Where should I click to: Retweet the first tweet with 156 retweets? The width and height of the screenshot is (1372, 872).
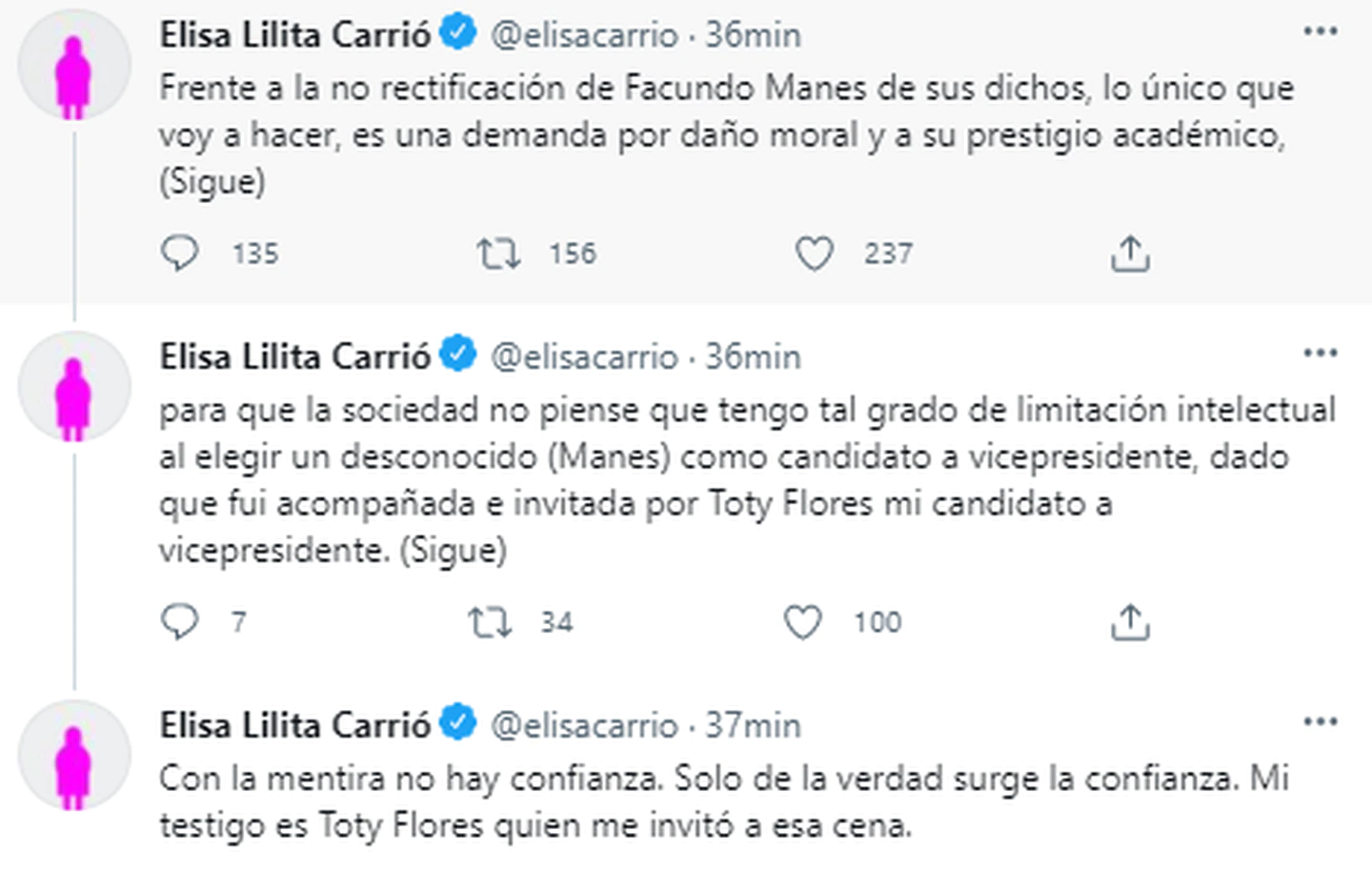point(498,253)
